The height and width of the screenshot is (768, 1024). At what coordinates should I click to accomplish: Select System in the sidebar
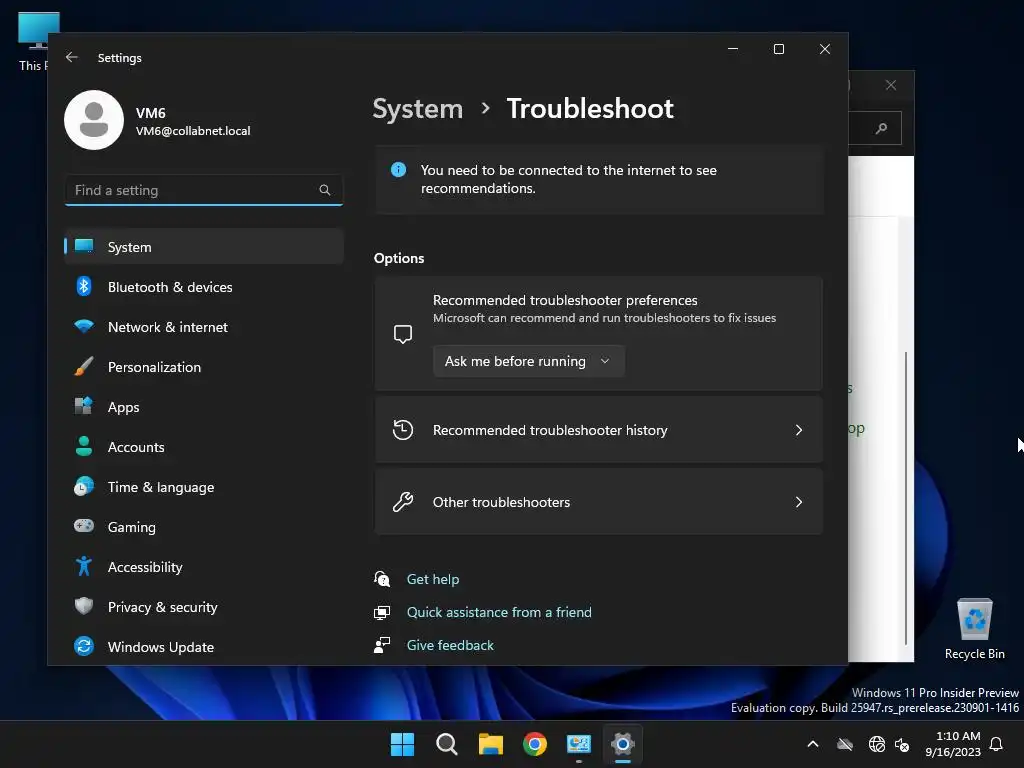204,247
